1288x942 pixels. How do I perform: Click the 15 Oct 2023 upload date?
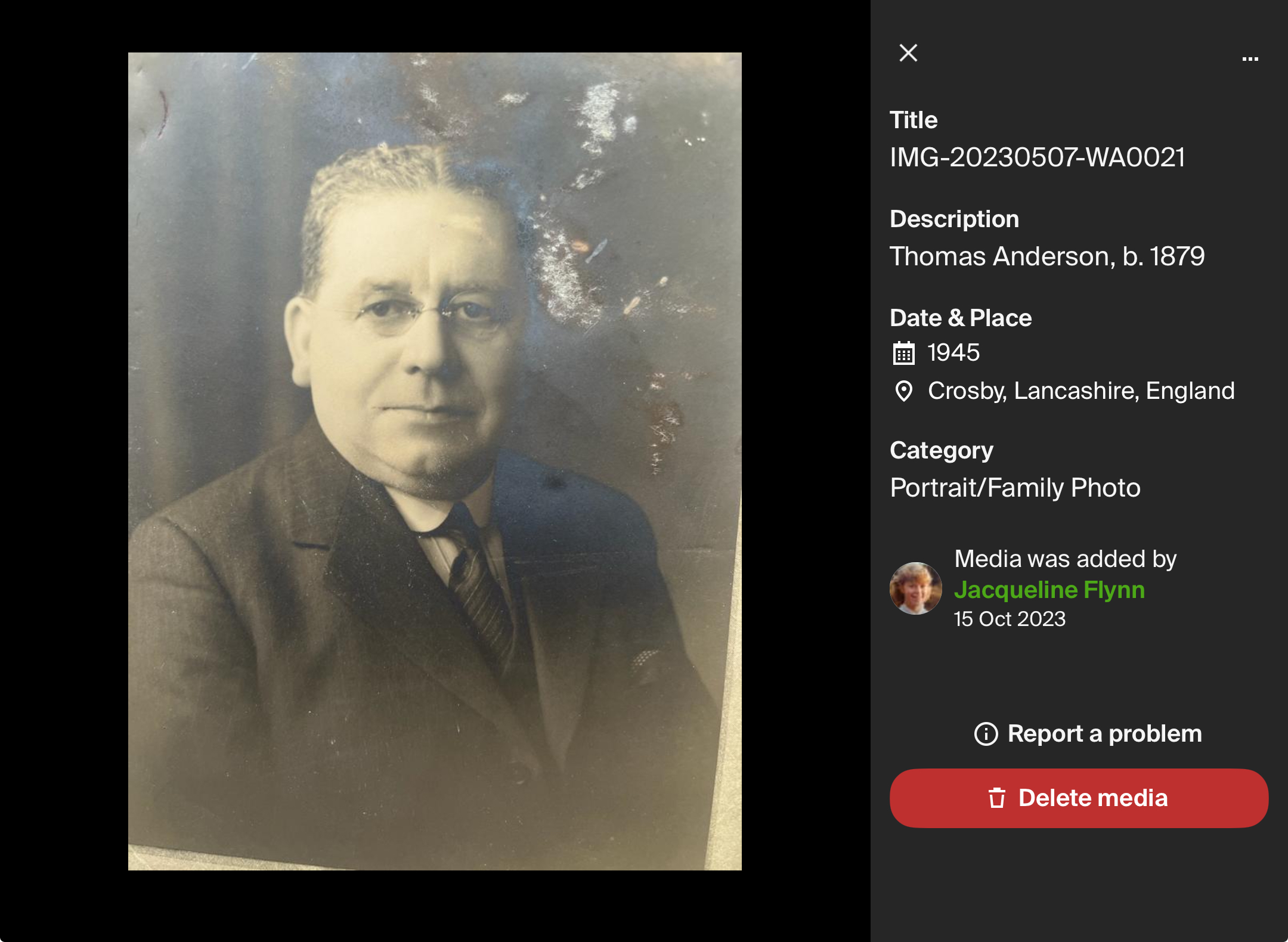(1010, 619)
